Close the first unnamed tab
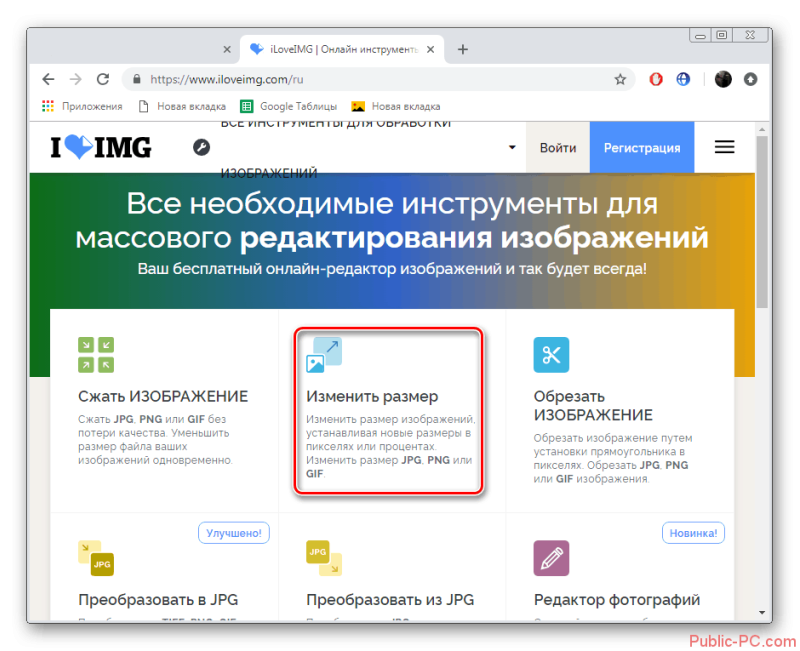The width and height of the screenshot is (800, 651). point(227,49)
